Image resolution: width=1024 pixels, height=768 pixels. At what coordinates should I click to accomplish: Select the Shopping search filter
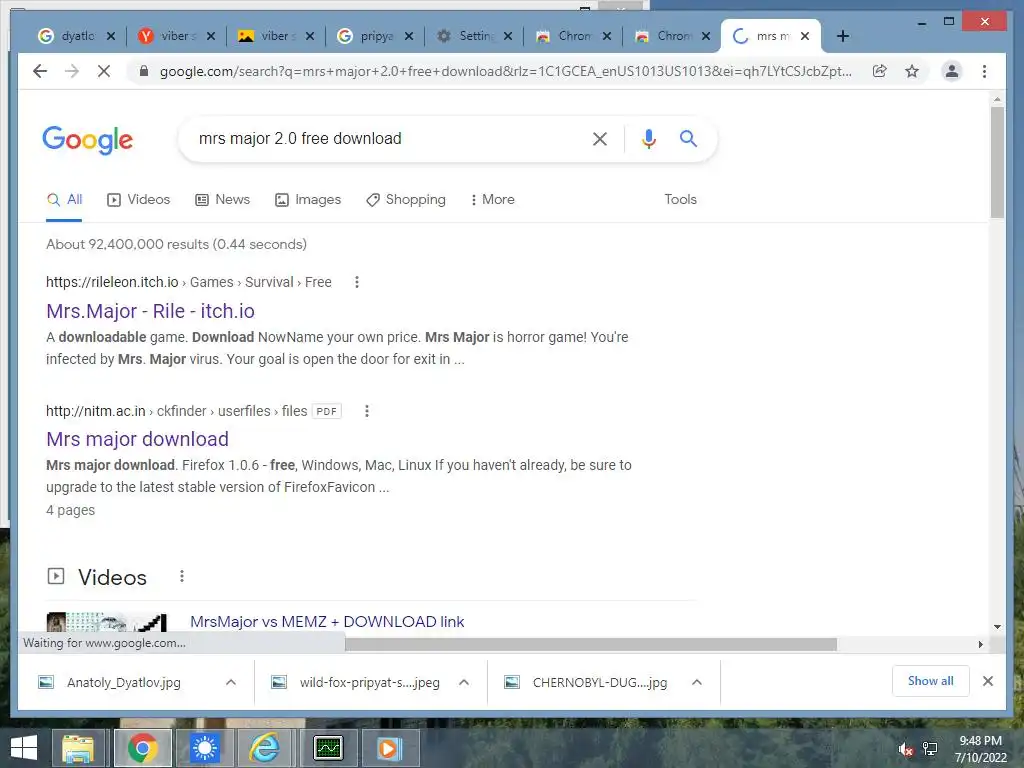(406, 199)
